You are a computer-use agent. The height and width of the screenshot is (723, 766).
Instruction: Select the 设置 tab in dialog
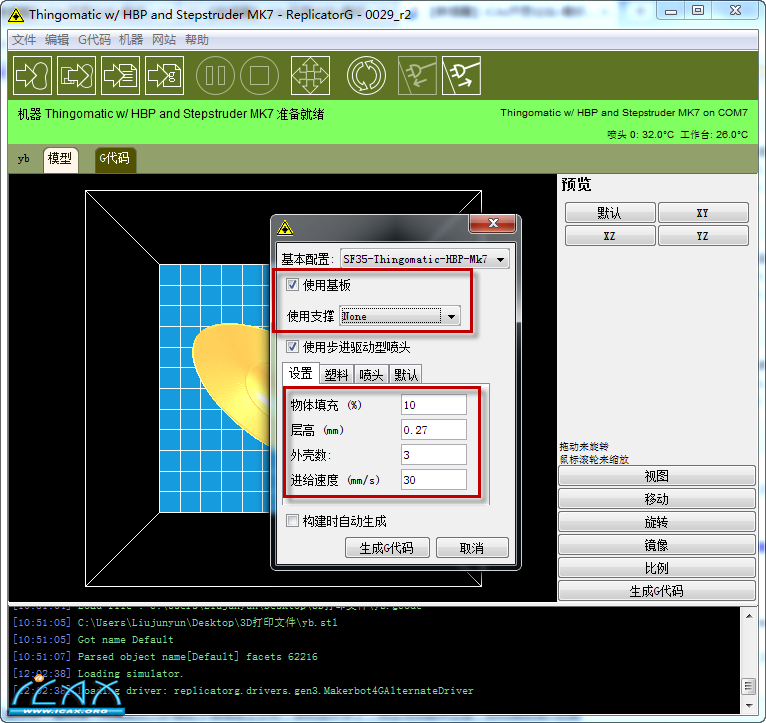pos(300,374)
